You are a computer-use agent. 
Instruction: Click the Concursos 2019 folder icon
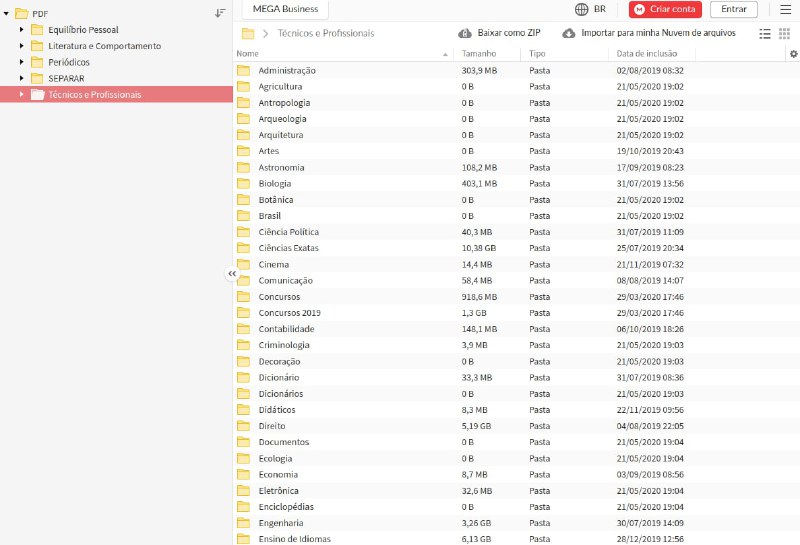(x=243, y=313)
